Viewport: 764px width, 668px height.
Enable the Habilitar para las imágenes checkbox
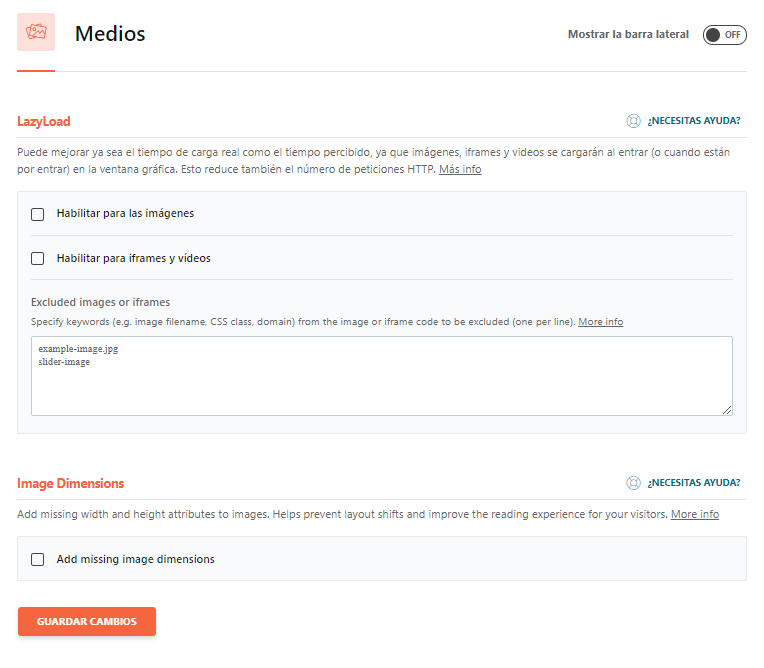pyautogui.click(x=38, y=214)
